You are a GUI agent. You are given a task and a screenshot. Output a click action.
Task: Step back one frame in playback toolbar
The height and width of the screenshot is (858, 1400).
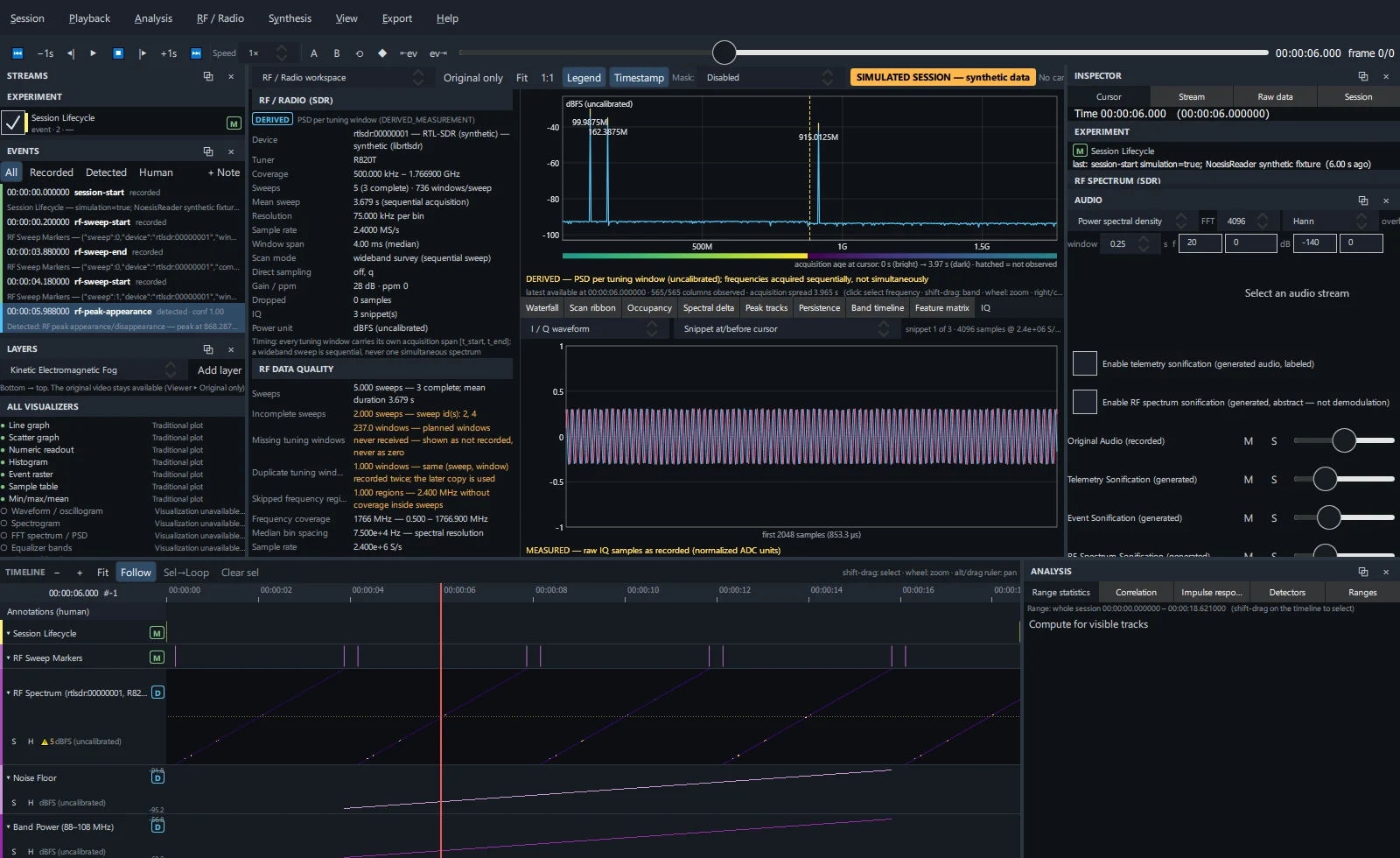(x=71, y=53)
